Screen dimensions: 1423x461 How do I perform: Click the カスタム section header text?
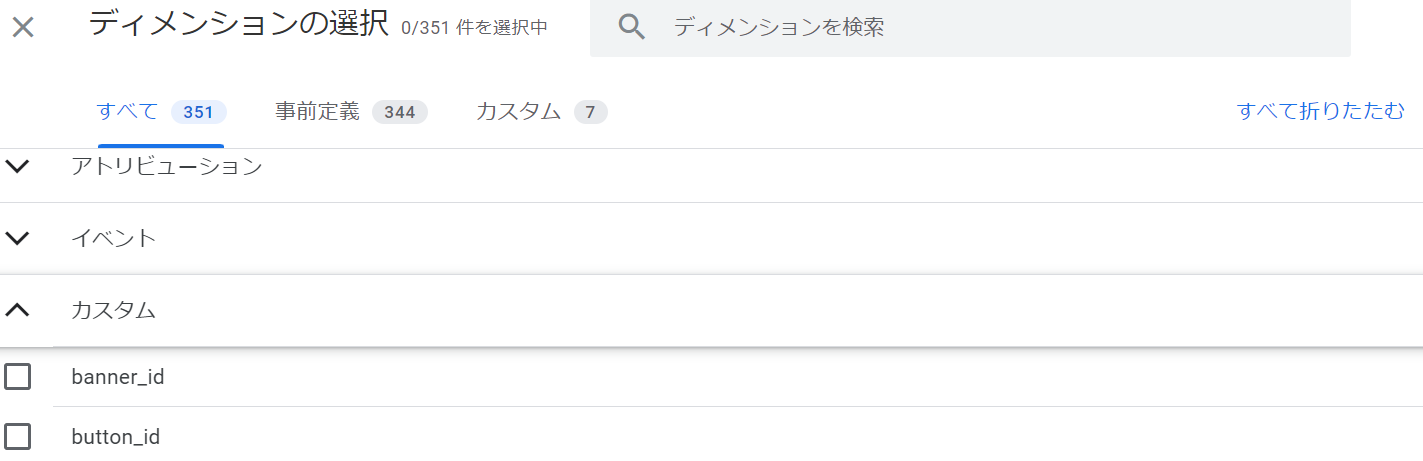113,310
